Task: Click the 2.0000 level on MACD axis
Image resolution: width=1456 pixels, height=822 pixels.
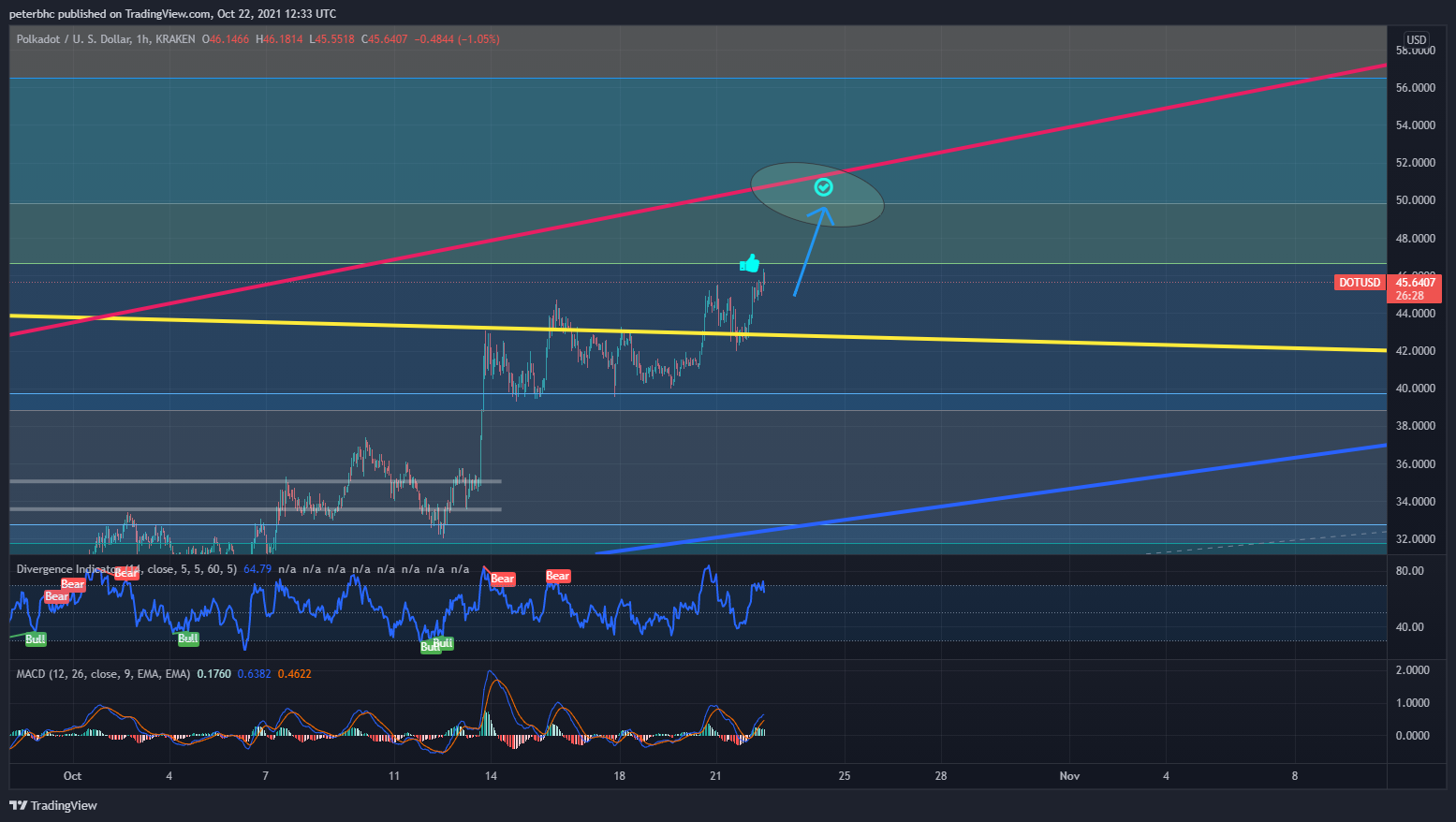Action: 1412,670
